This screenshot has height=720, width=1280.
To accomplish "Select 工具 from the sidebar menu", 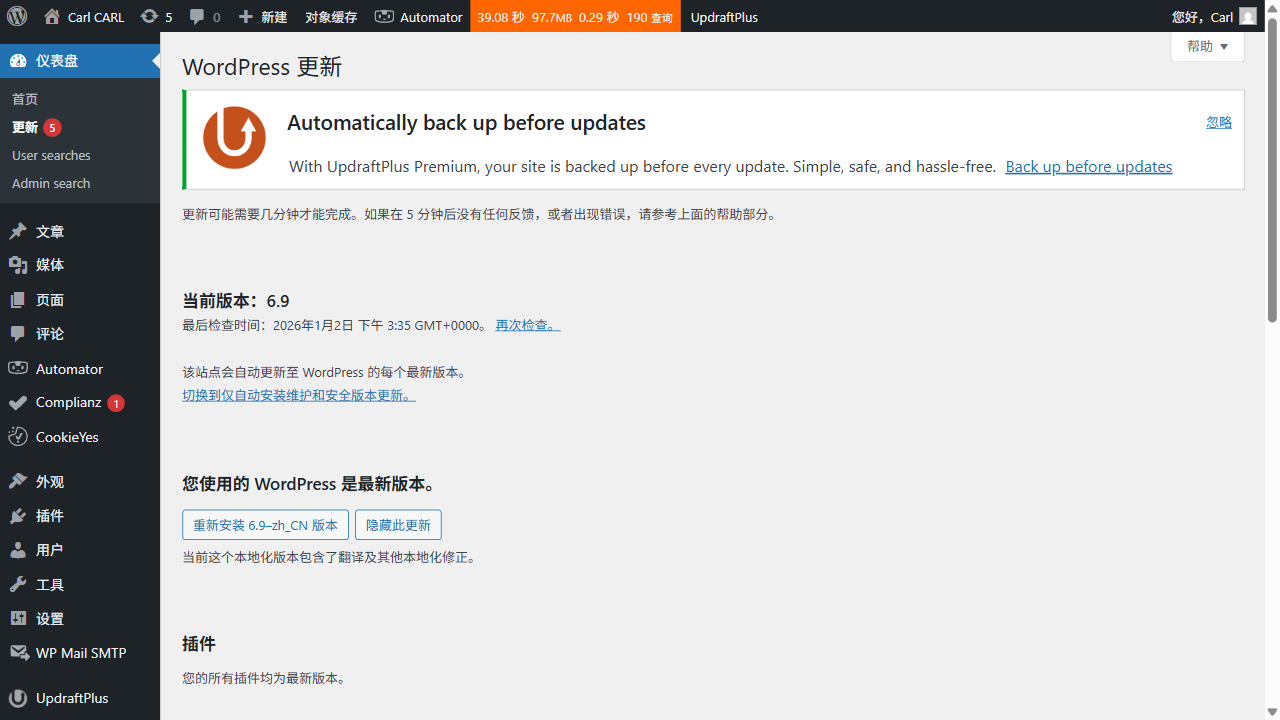I will pyautogui.click(x=18, y=584).
